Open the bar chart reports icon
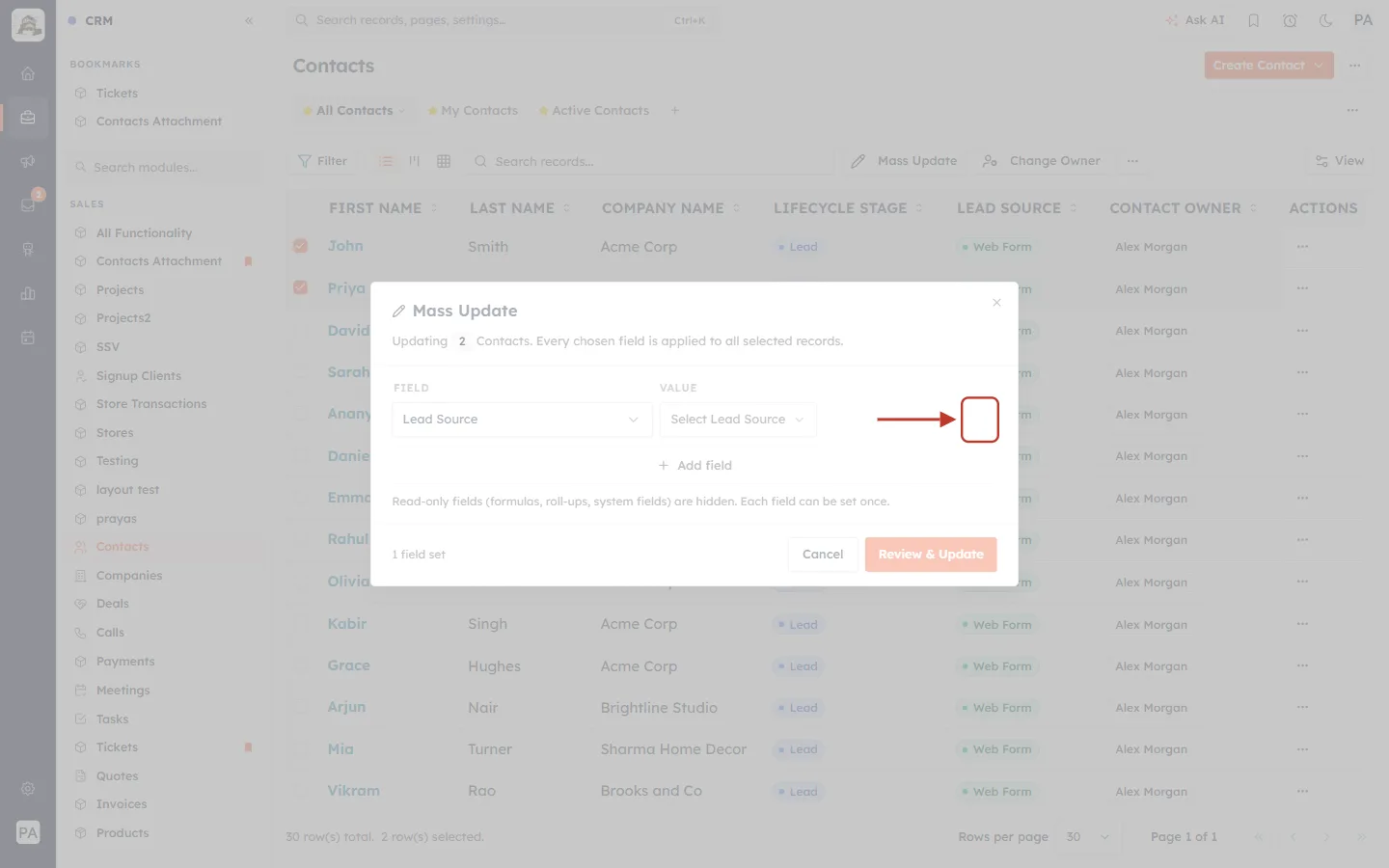The height and width of the screenshot is (868, 1389). tap(28, 293)
